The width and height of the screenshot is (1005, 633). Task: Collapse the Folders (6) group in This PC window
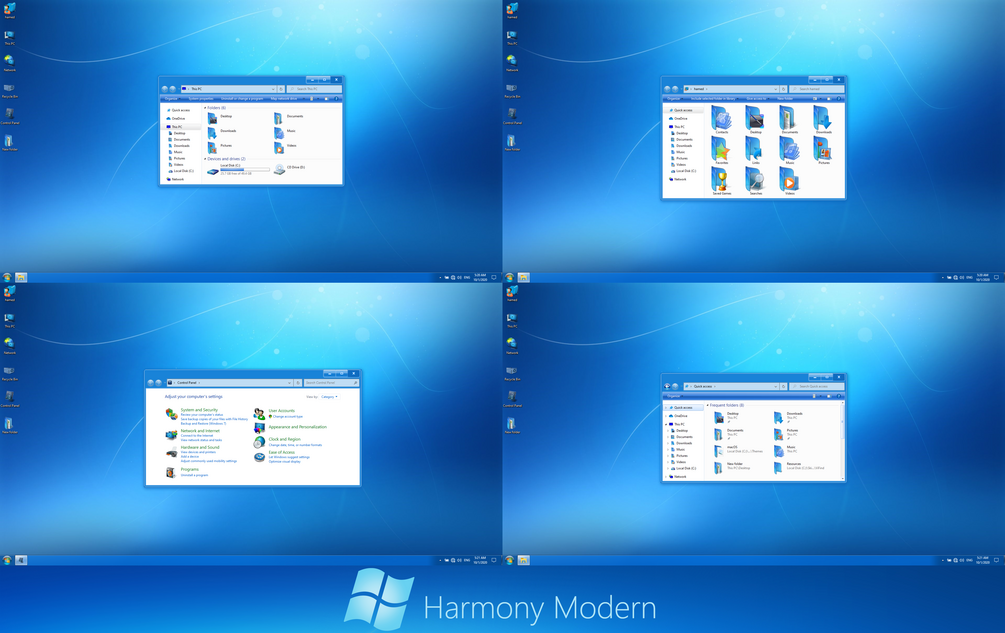[x=205, y=108]
